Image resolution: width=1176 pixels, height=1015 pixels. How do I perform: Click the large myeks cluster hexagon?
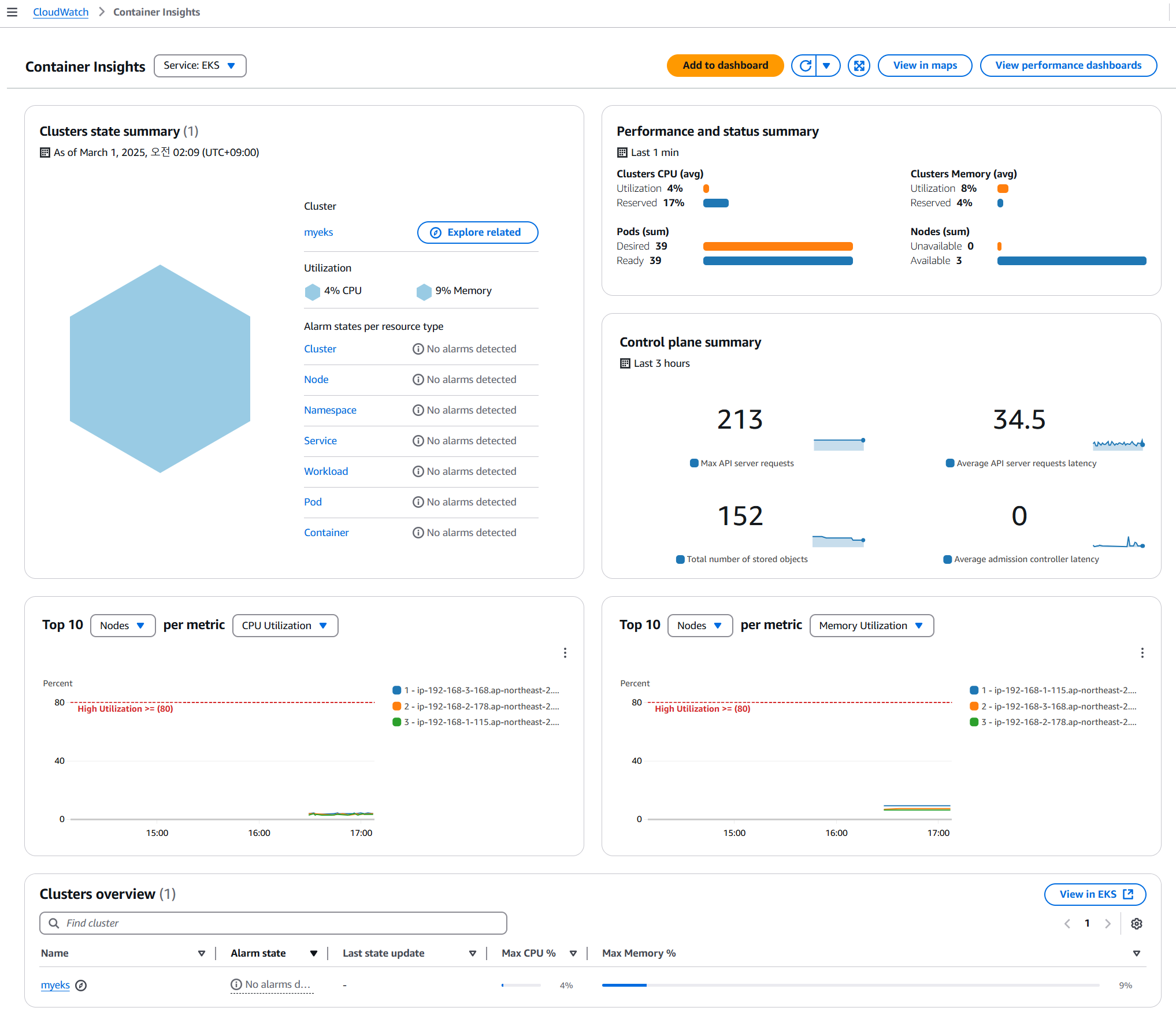[x=160, y=369]
